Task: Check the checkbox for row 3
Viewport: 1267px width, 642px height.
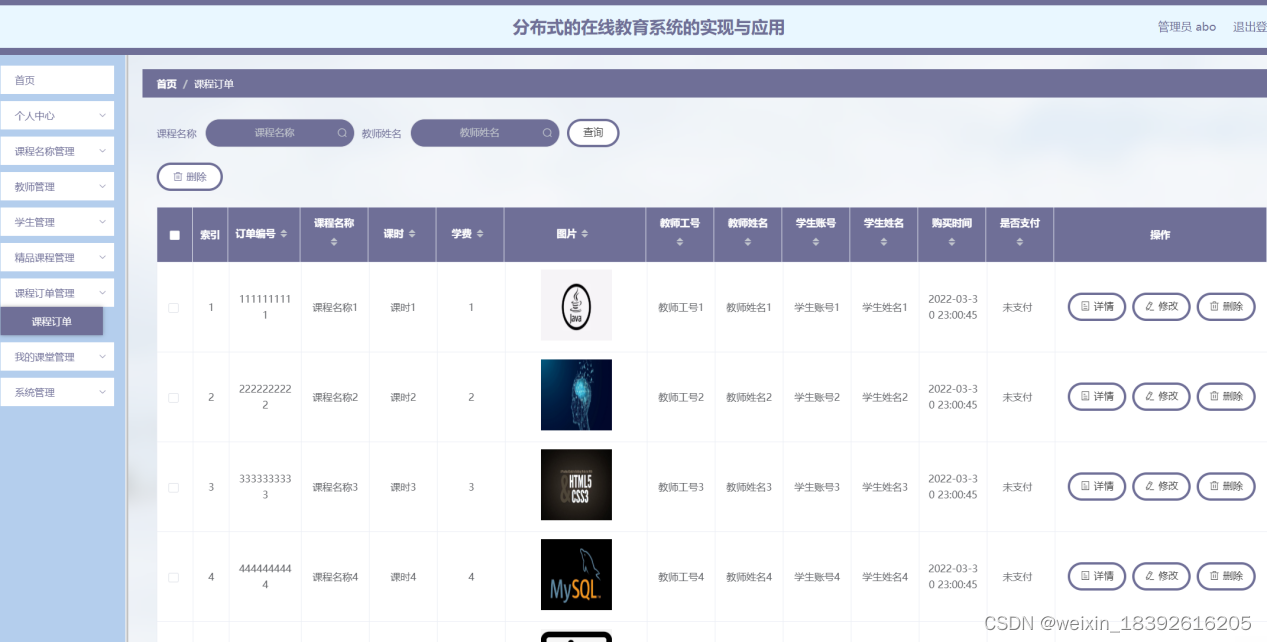Action: click(x=174, y=488)
